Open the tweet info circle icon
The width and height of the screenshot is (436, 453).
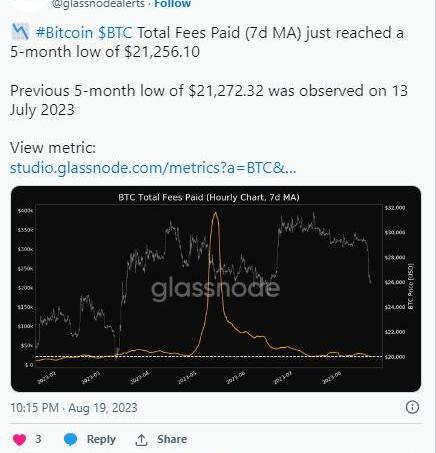pos(412,407)
